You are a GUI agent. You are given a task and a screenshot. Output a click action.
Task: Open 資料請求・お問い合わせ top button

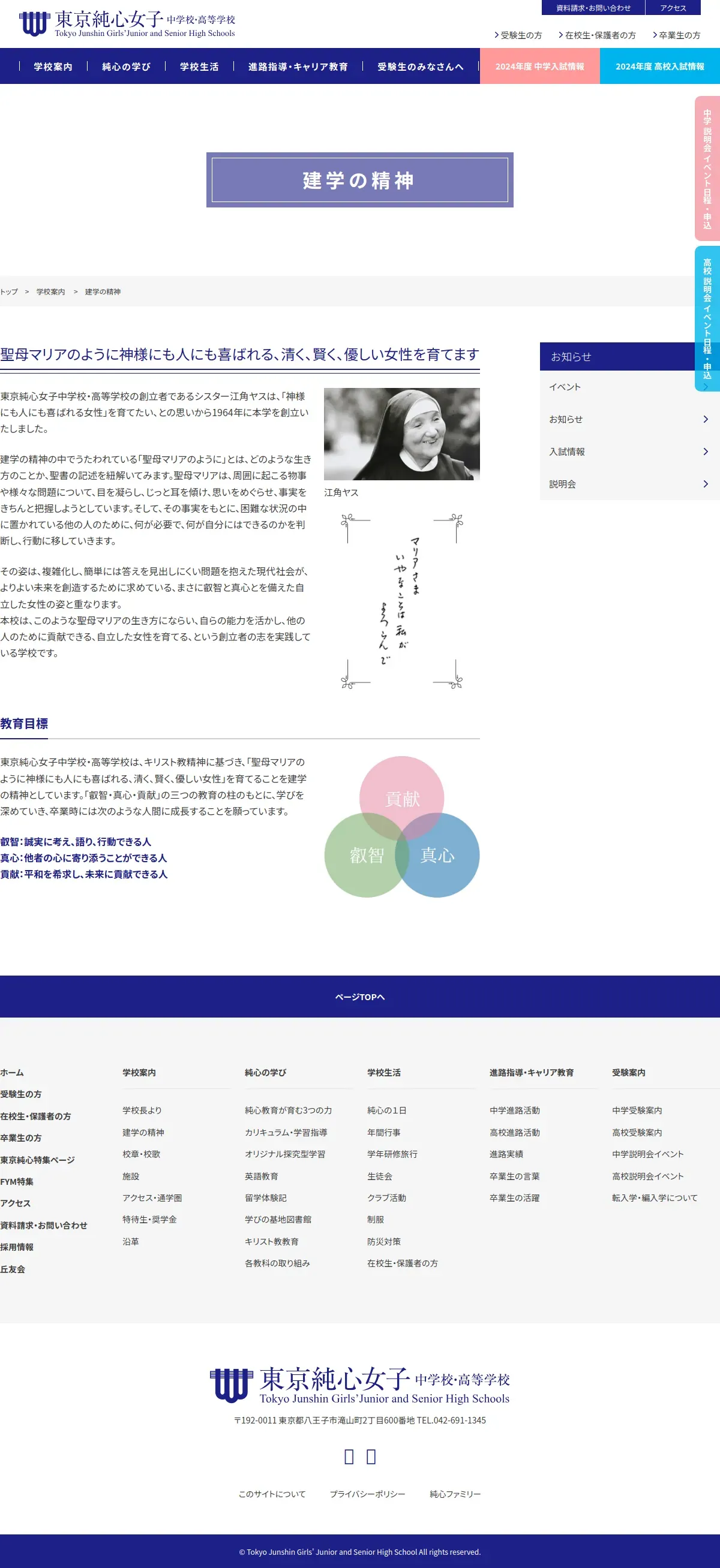point(593,7)
